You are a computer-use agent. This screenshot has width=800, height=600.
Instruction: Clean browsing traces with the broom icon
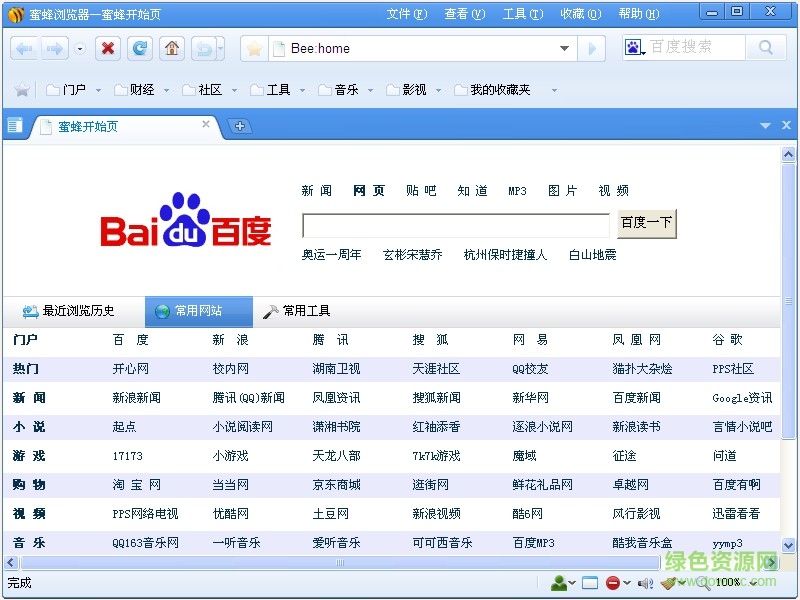667,582
